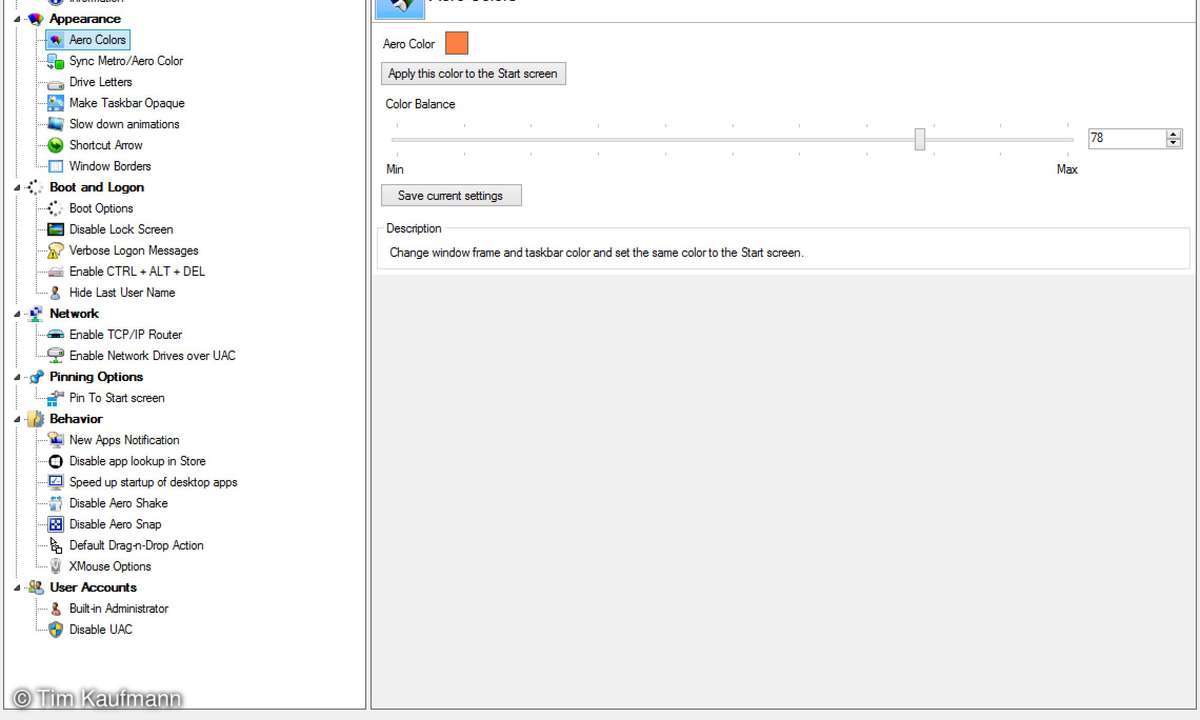Click the Sync Metro/Aero Color icon
The image size is (1200, 720).
(x=56, y=61)
